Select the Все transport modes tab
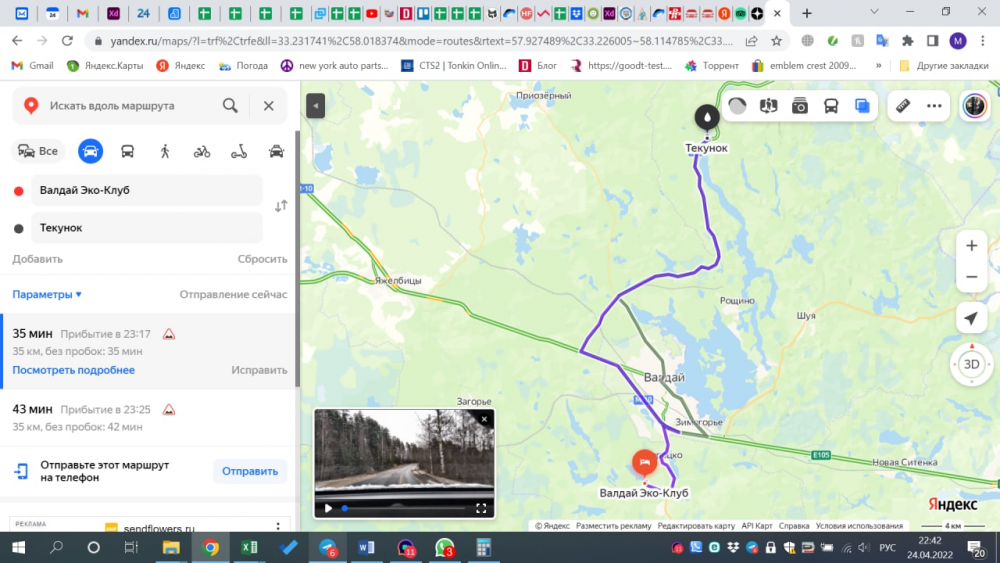Image resolution: width=1000 pixels, height=563 pixels. coord(38,151)
